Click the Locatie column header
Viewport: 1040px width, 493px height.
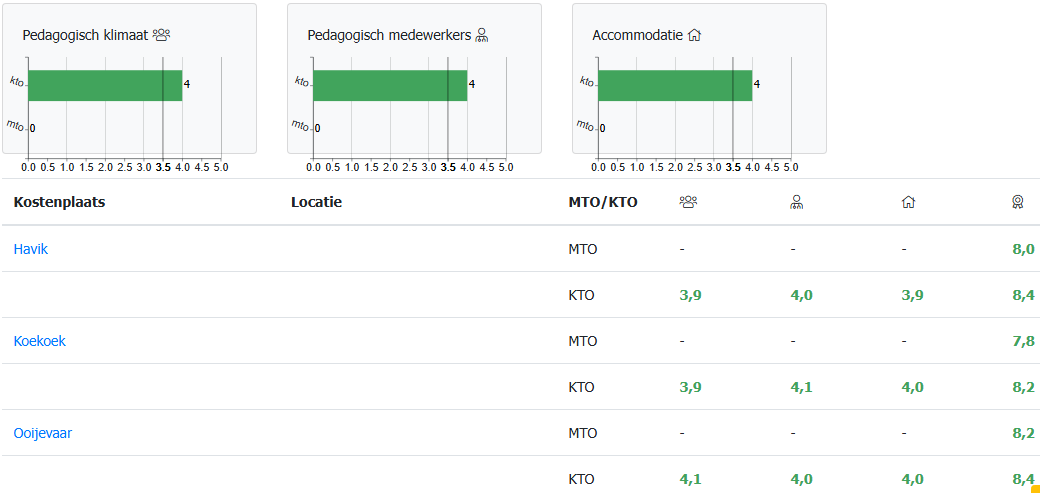click(x=316, y=202)
